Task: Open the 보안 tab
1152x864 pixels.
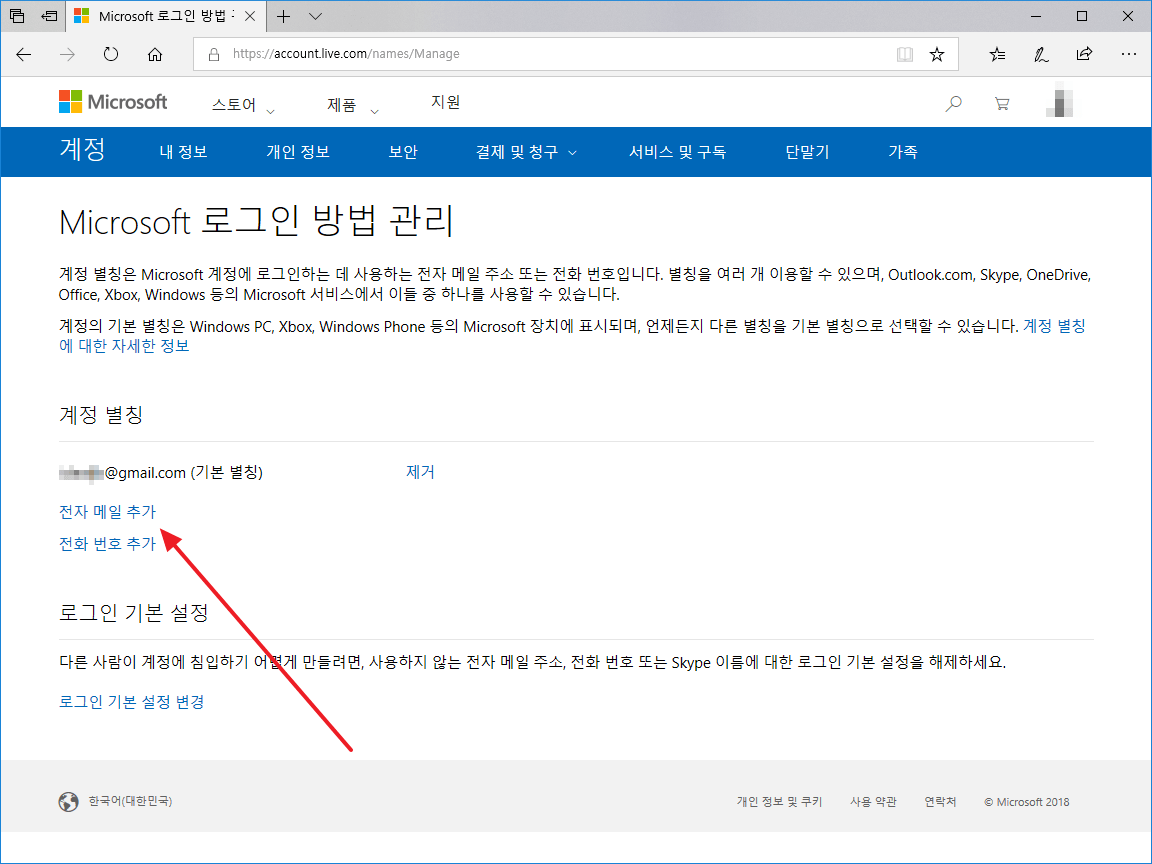Action: click(403, 152)
